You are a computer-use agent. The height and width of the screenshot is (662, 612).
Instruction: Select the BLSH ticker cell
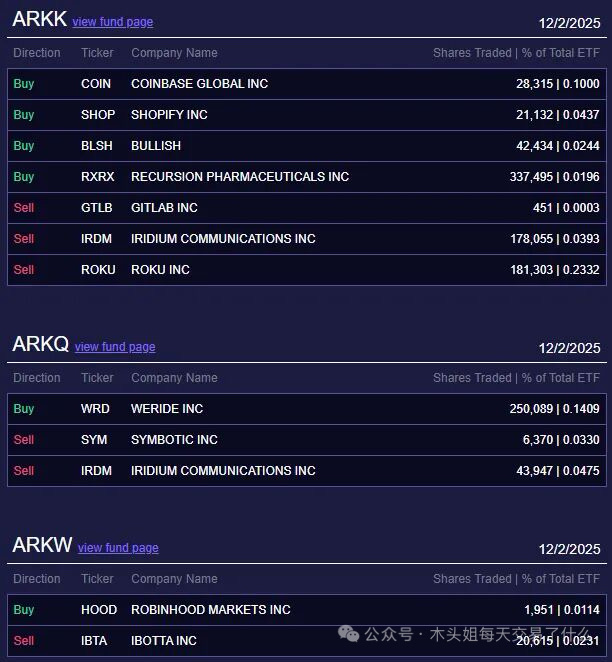point(97,146)
